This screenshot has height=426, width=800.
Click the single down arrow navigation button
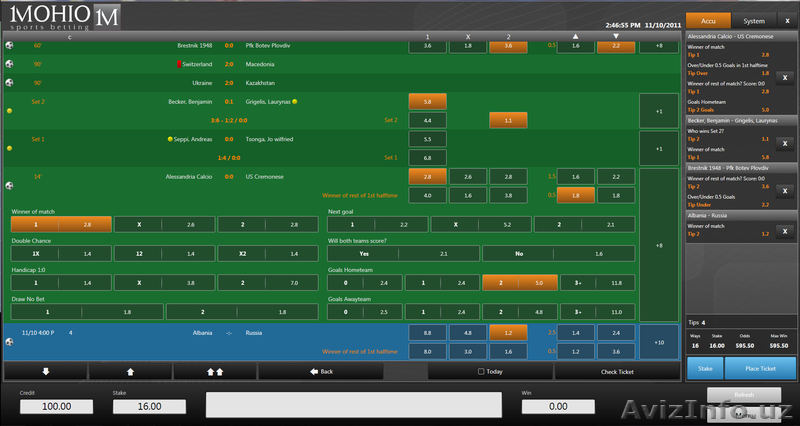point(45,370)
